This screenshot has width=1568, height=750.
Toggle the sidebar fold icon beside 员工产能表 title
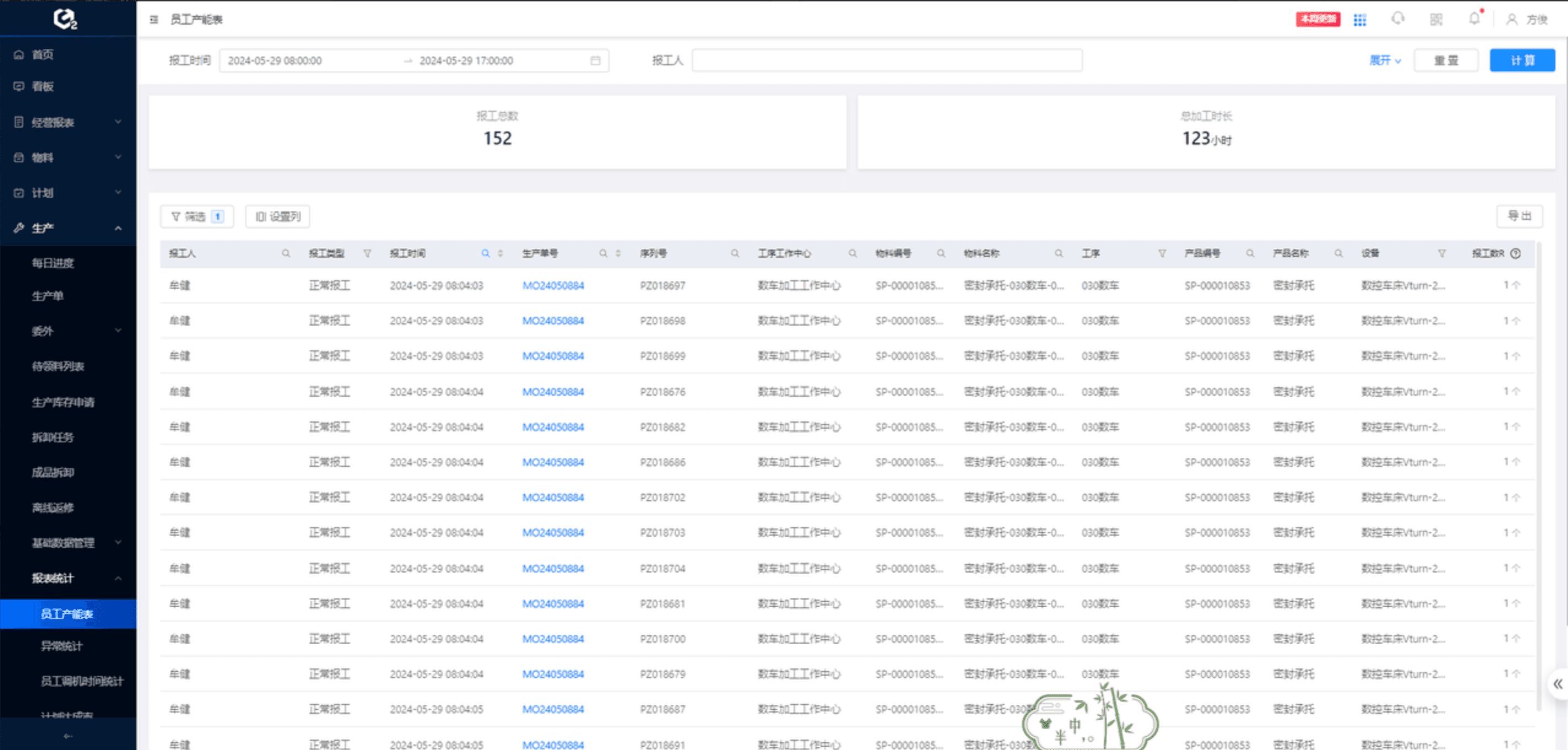[x=154, y=19]
